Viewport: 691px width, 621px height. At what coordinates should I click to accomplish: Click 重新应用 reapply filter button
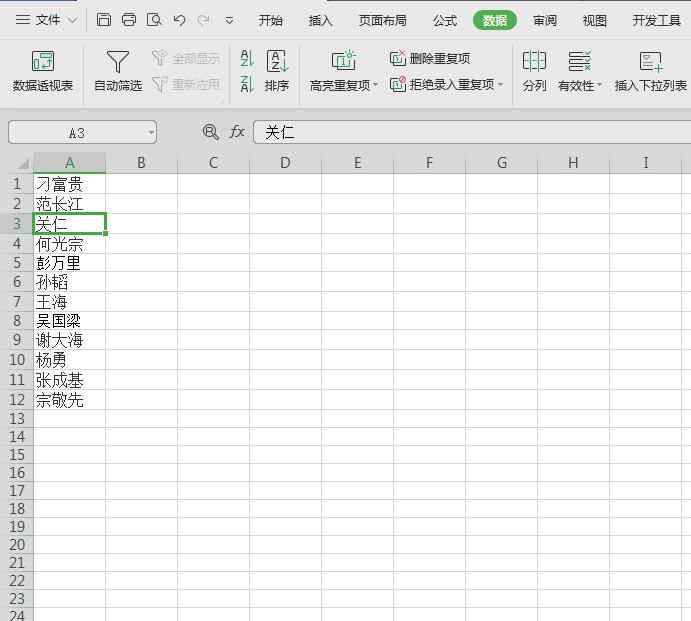[186, 84]
